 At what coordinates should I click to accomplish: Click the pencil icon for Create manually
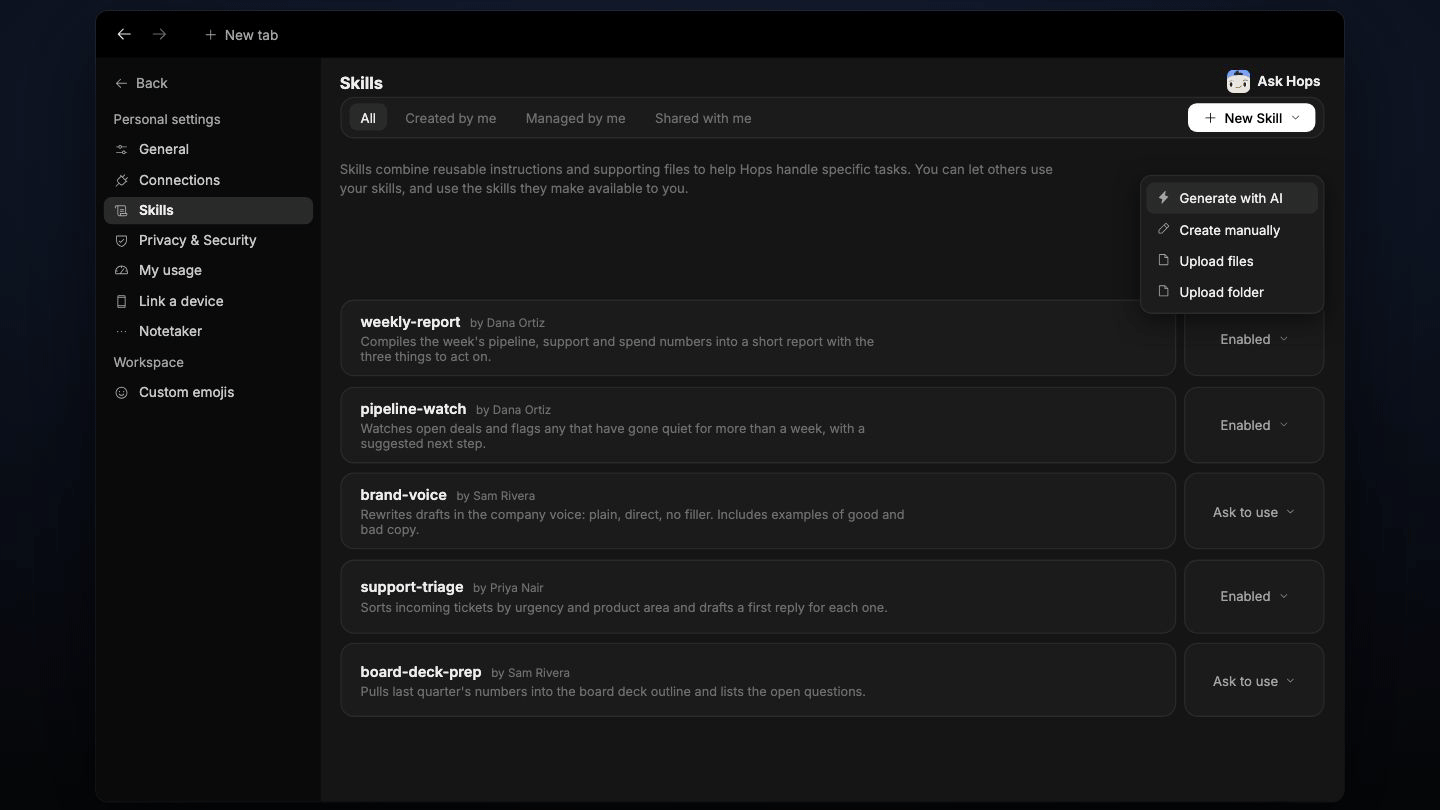pyautogui.click(x=1163, y=229)
